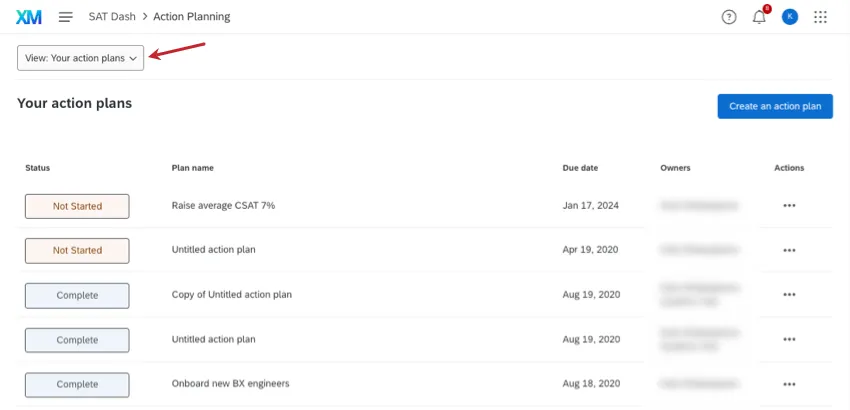Image resolution: width=850 pixels, height=410 pixels.
Task: Open the Raise average CSAT 7% plan
Action: point(223,206)
